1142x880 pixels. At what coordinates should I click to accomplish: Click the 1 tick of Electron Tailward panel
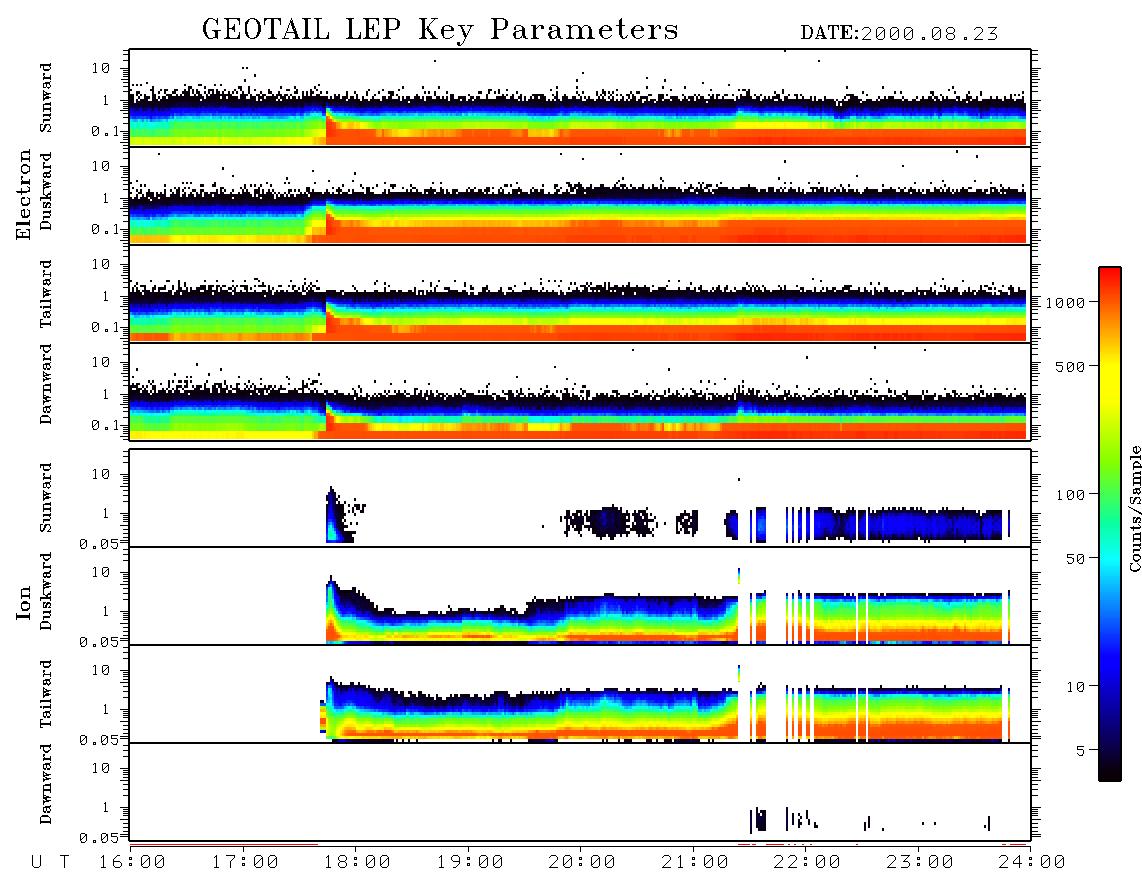pyautogui.click(x=106, y=296)
